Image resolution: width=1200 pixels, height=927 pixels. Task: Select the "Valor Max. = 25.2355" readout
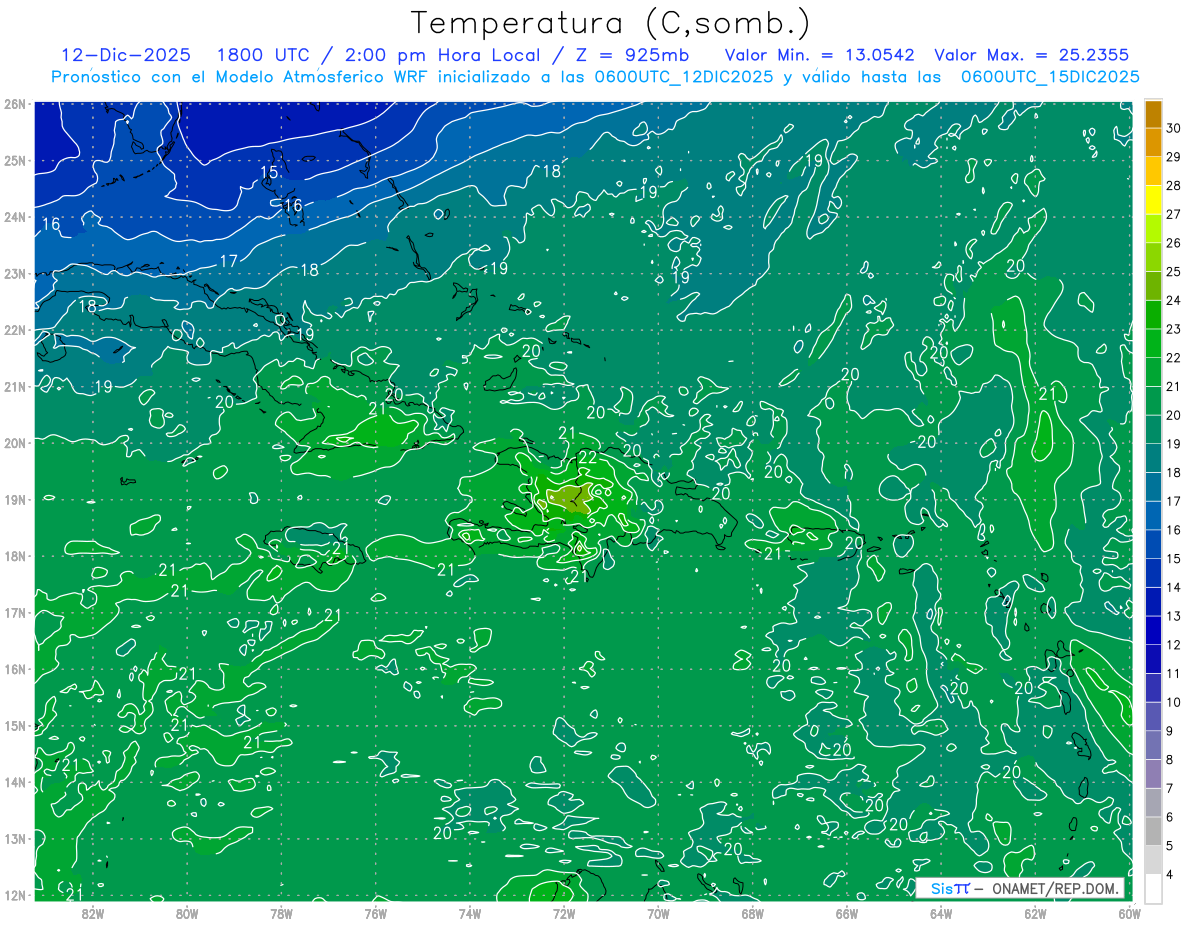tap(1030, 55)
